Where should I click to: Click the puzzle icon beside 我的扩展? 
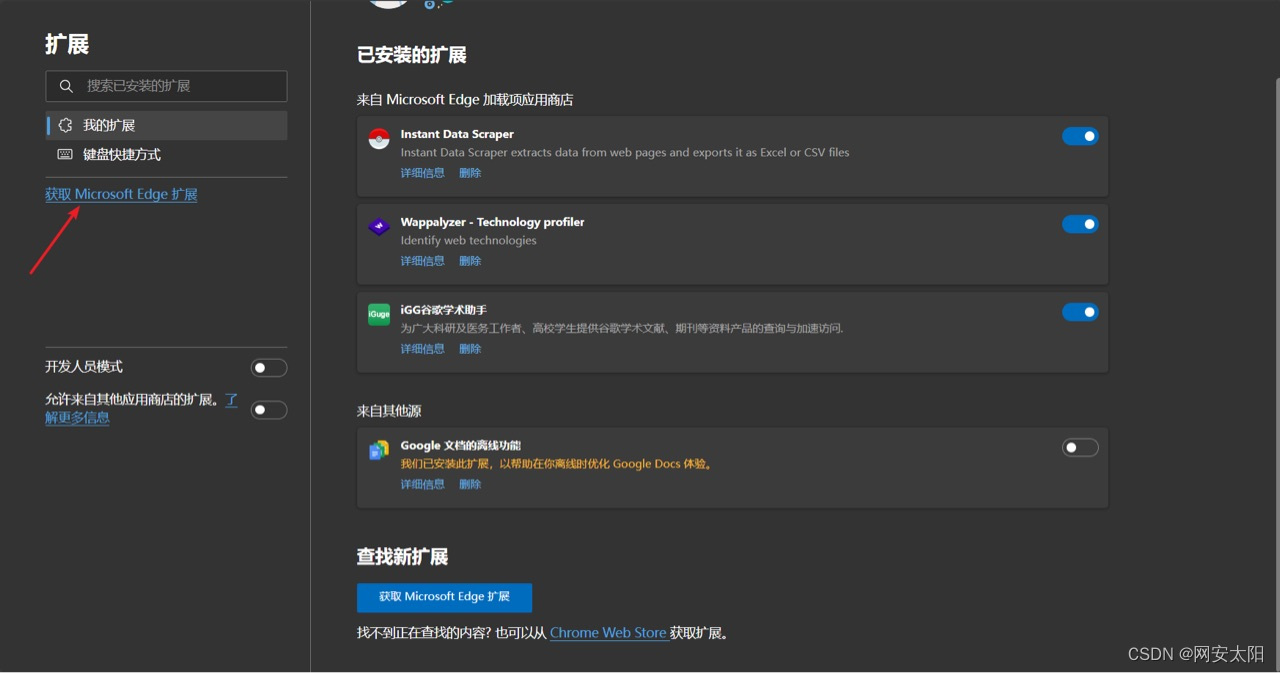(66, 125)
